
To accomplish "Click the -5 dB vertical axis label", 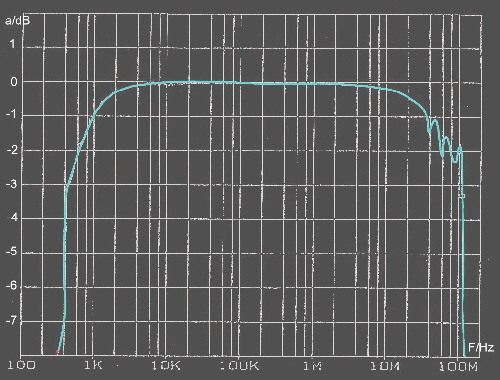I will tap(11, 252).
